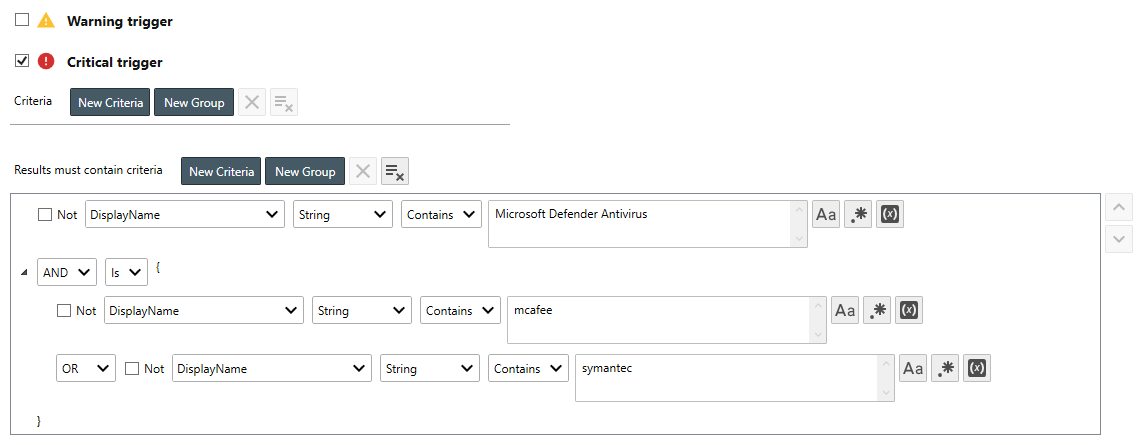Collapse the AND group with the triangle expander
The image size is (1143, 445).
(23, 271)
